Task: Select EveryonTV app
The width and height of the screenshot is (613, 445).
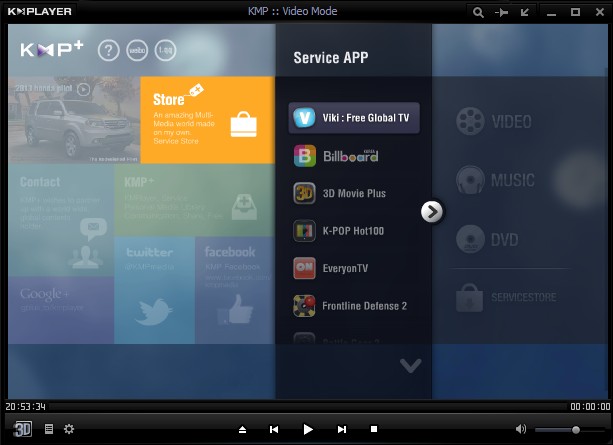Action: click(354, 268)
